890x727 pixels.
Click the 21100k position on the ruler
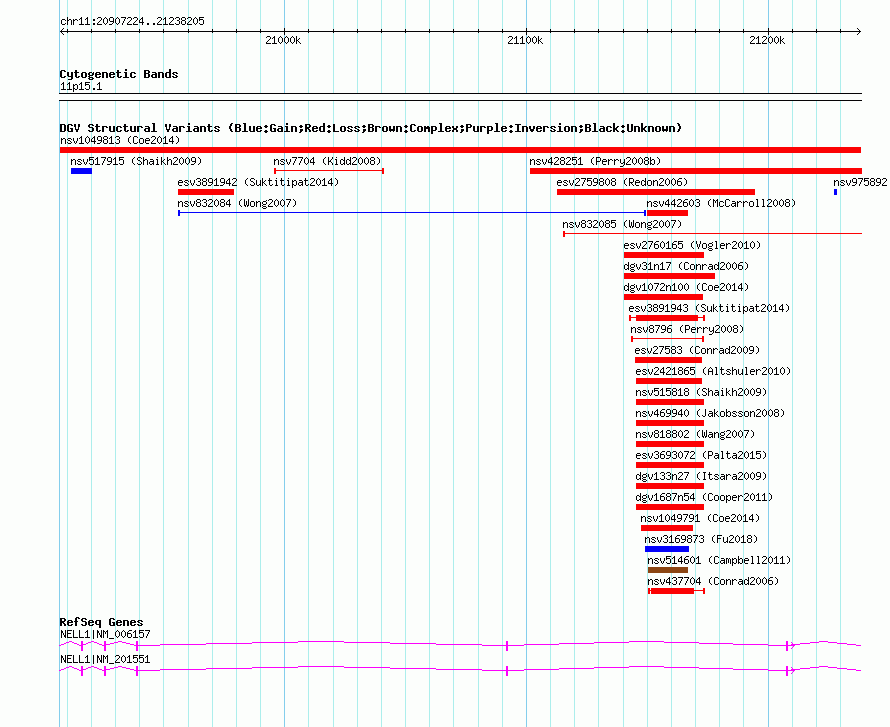pos(525,40)
